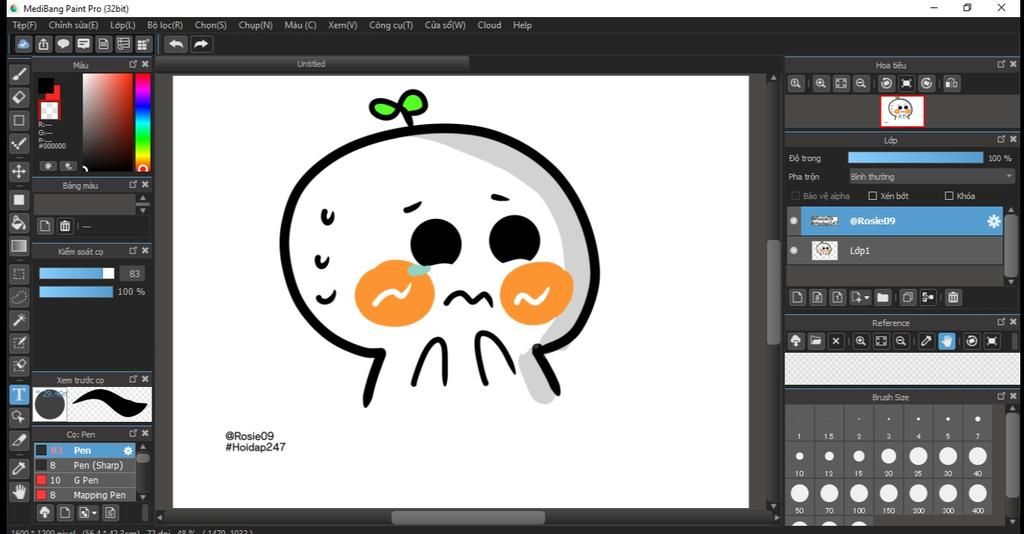The width and height of the screenshot is (1024, 534).
Task: Pick a color in the saturation square
Action: tap(108, 122)
